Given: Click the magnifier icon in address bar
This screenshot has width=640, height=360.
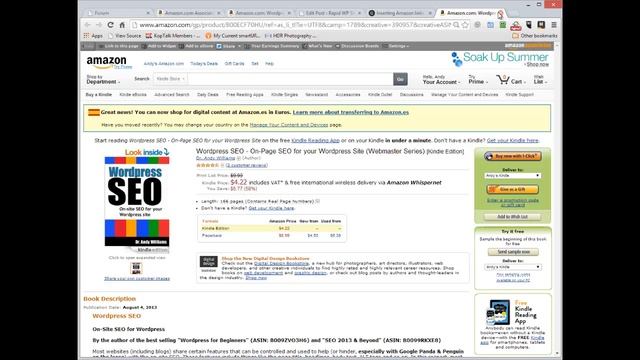Looking at the screenshot, I should click(456, 25).
